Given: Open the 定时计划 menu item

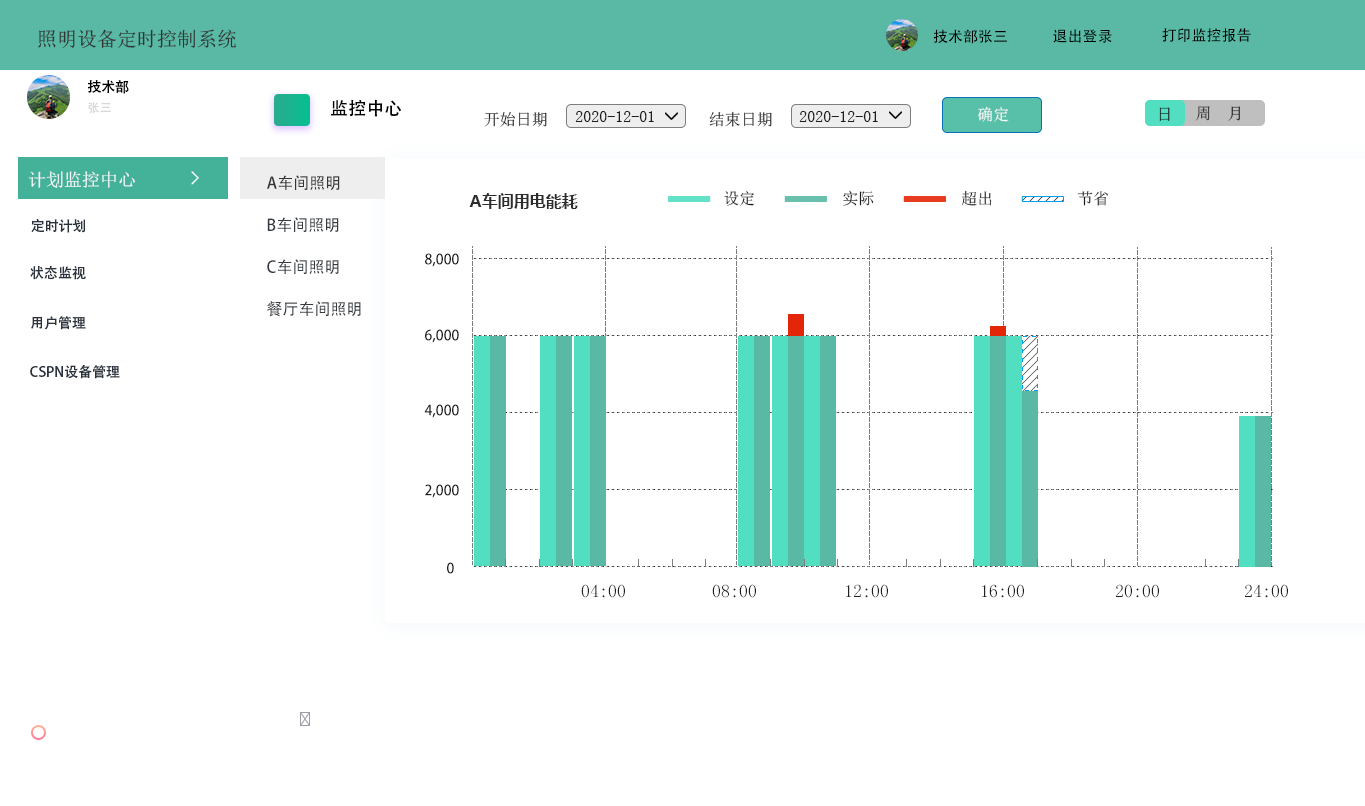Looking at the screenshot, I should pos(58,226).
